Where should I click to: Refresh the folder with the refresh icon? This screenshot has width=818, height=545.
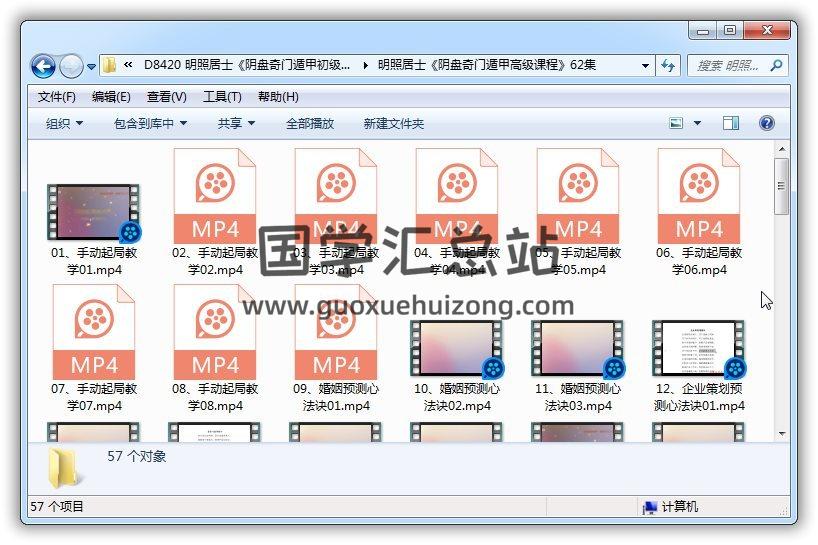(668, 66)
